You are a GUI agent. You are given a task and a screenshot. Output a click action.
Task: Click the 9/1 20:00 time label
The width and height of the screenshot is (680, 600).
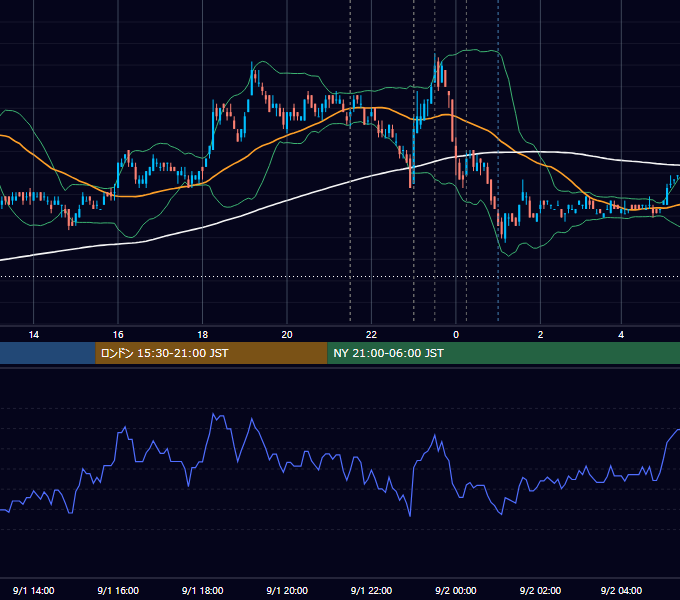coord(287,590)
